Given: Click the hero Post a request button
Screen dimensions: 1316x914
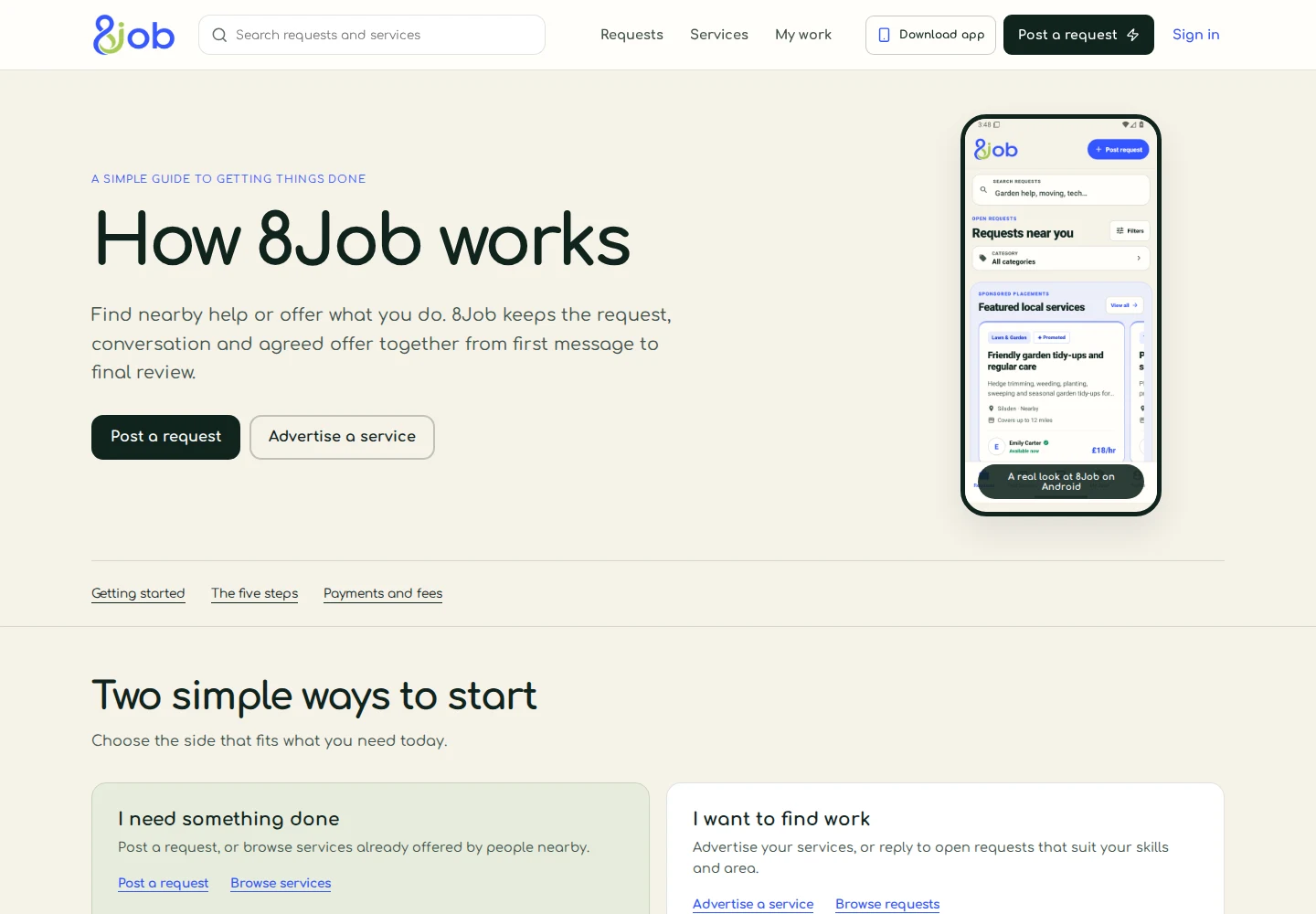Looking at the screenshot, I should [x=165, y=437].
